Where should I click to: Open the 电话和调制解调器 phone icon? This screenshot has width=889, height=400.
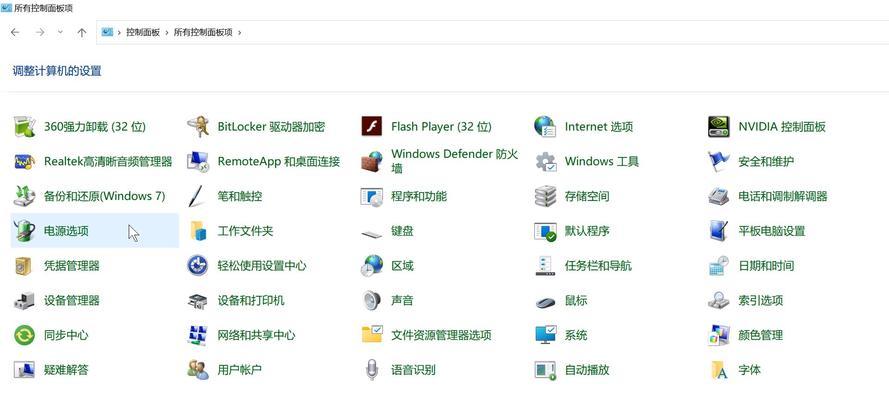[x=719, y=197]
